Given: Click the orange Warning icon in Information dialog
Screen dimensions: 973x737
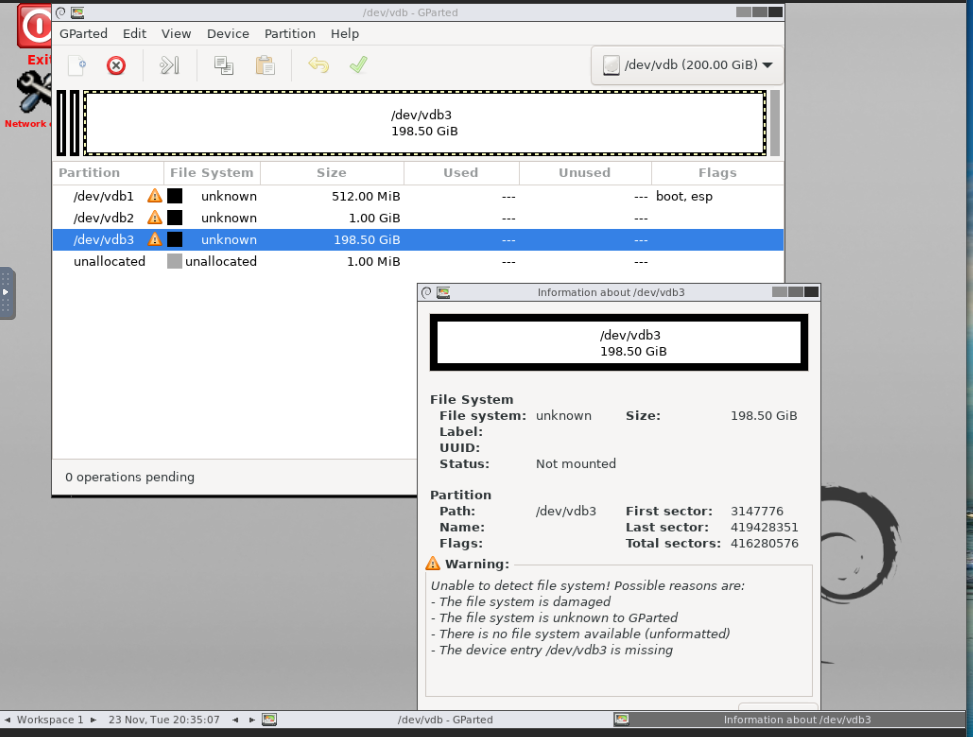Looking at the screenshot, I should point(433,563).
